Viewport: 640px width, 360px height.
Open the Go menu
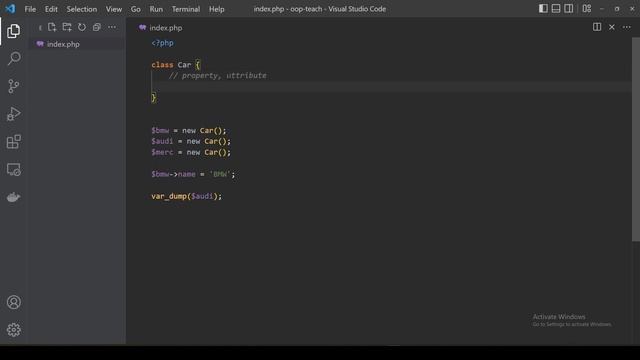136,9
